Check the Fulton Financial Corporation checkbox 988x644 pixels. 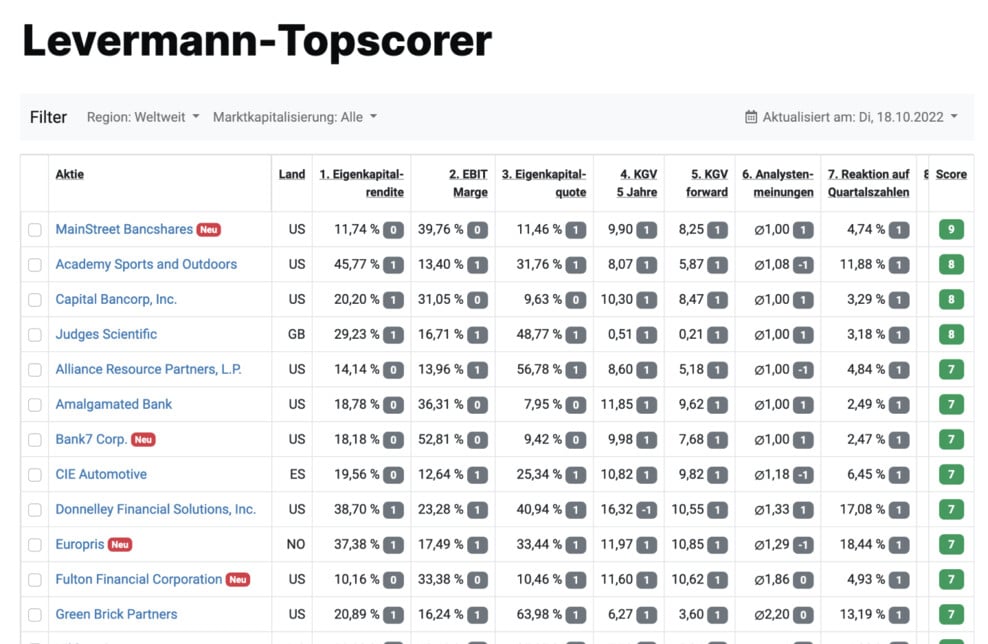coord(35,580)
